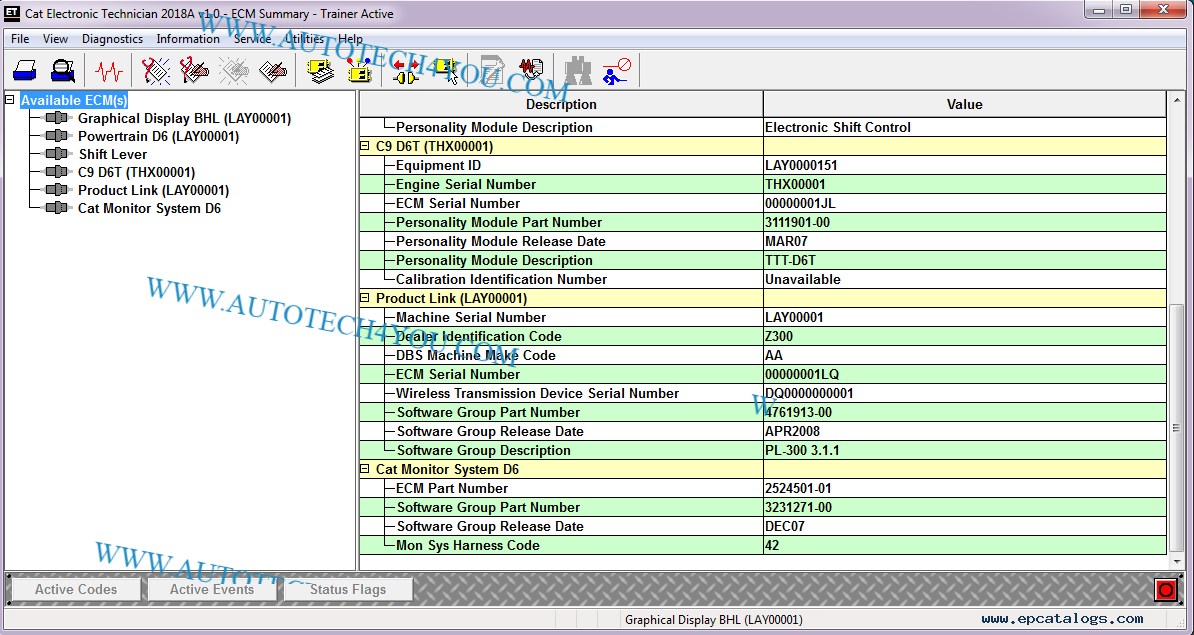Viewport: 1194px width, 635px height.
Task: Select Powertrain D6 (LAY00001) in the tree
Action: coord(158,137)
